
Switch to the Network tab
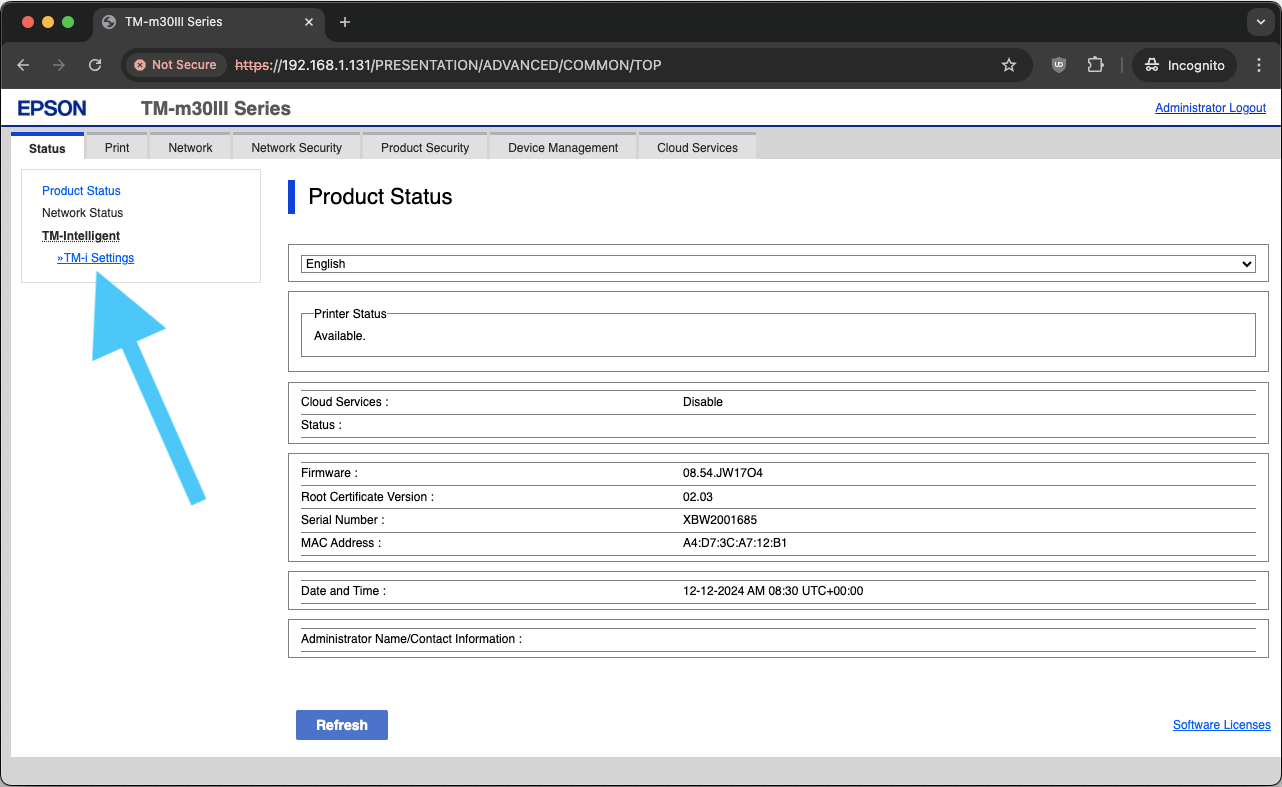(x=190, y=147)
